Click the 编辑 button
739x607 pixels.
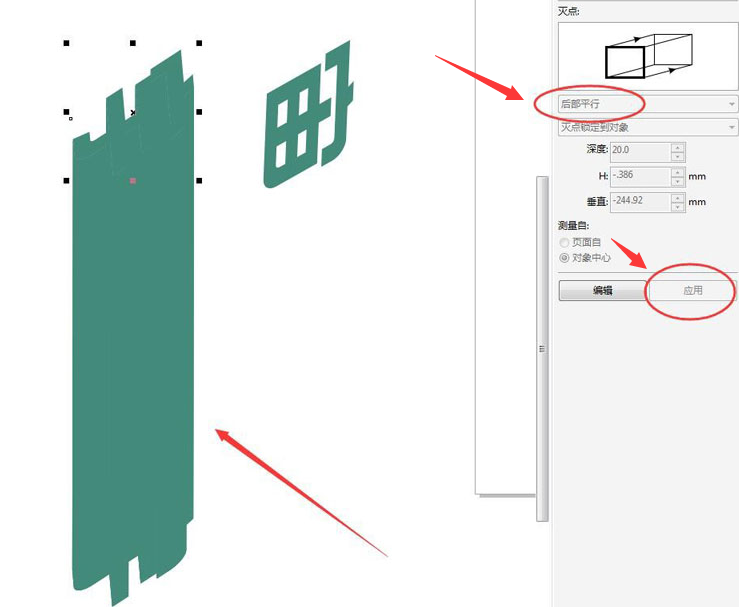click(603, 290)
